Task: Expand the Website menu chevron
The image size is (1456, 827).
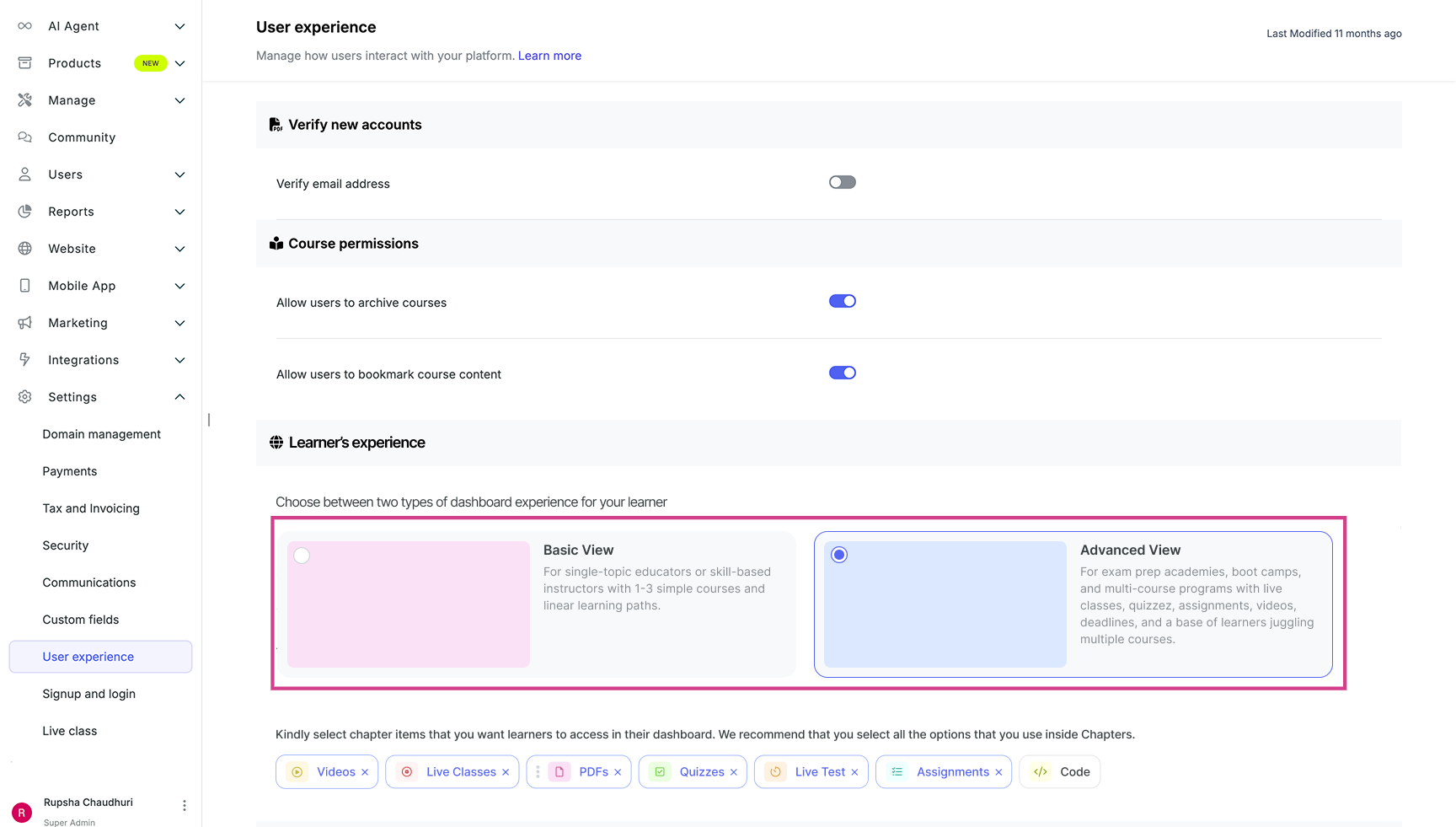Action: point(179,249)
